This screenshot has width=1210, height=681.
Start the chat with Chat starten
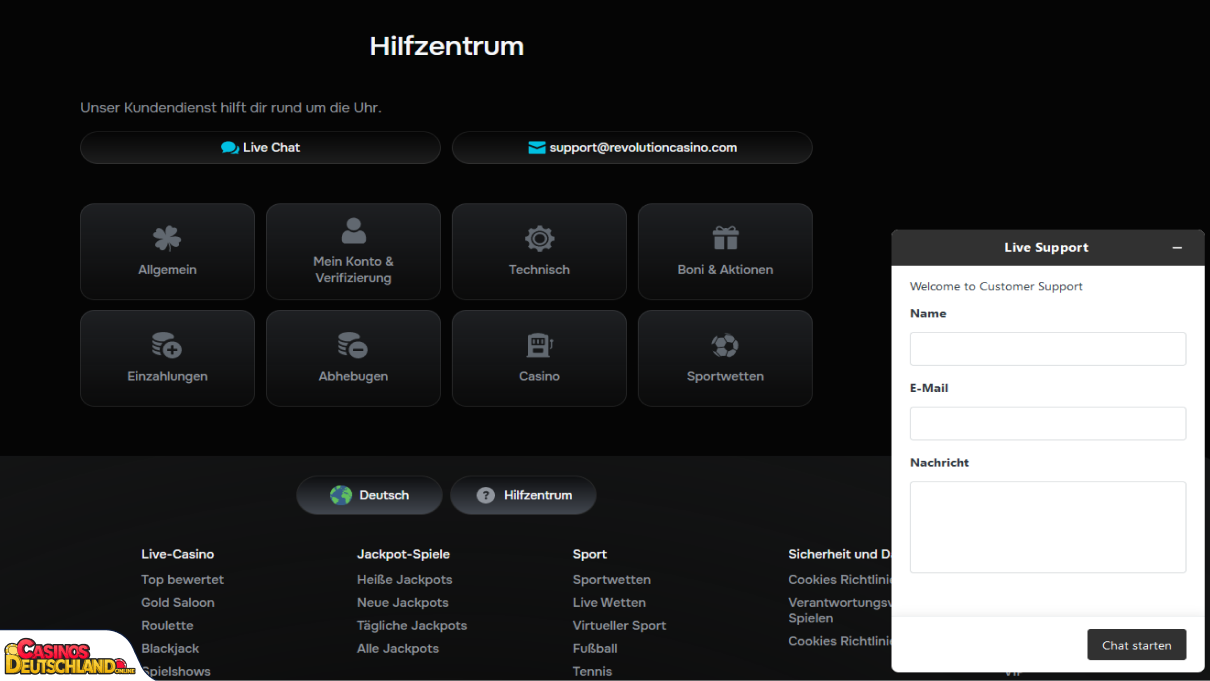coord(1137,645)
